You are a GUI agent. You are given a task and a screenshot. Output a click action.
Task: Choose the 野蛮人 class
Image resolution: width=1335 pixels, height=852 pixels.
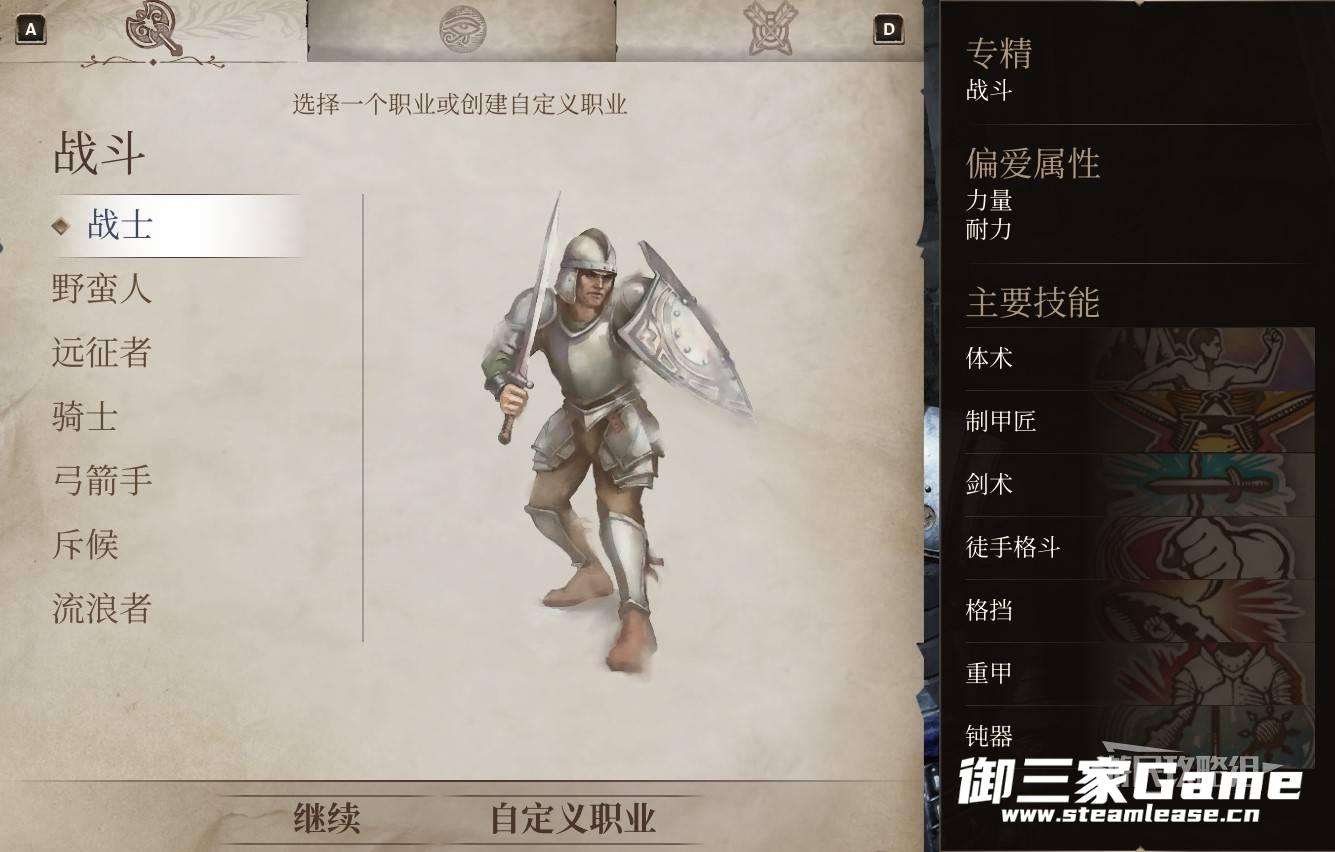click(x=101, y=290)
